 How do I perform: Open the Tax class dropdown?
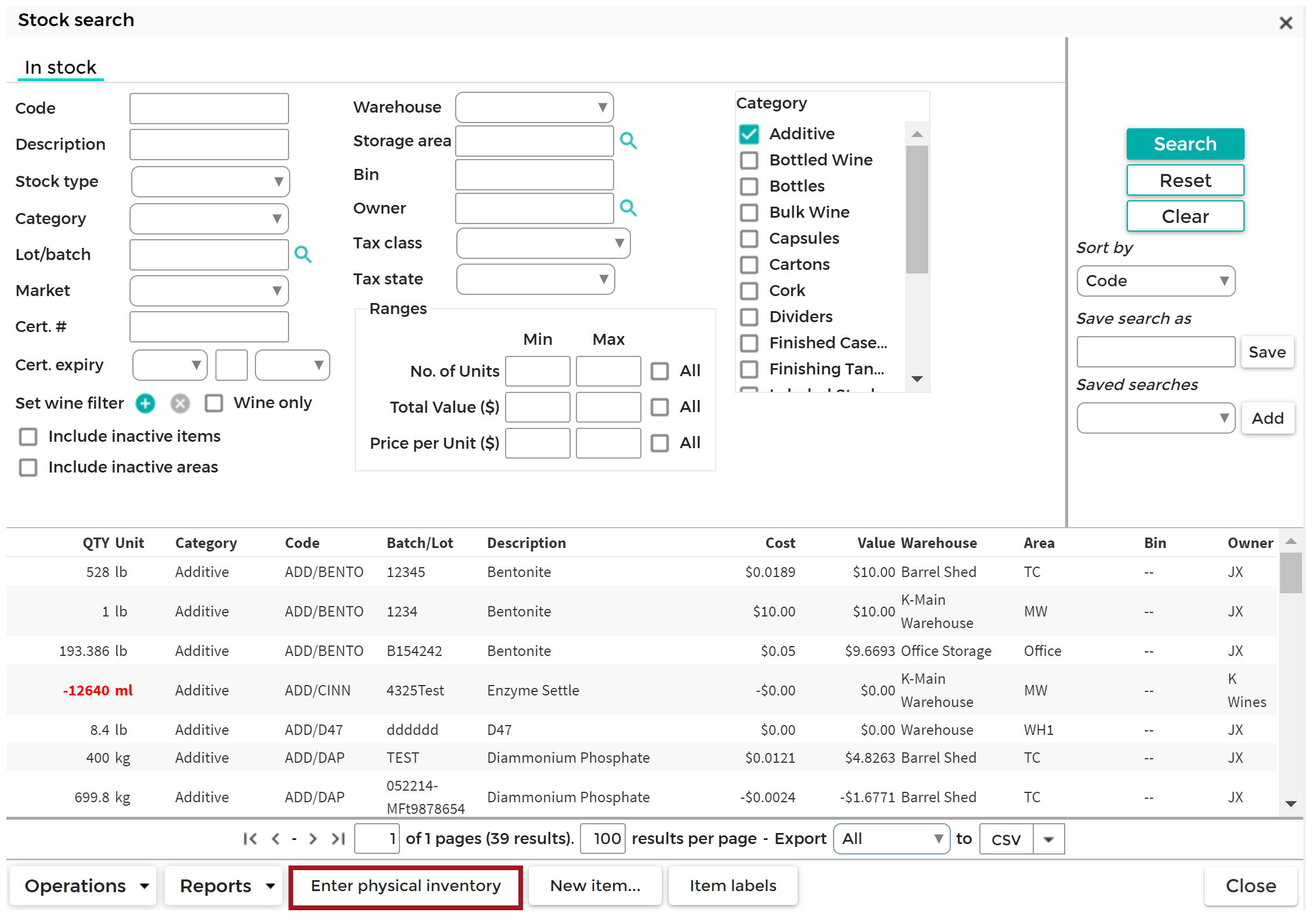(x=543, y=243)
